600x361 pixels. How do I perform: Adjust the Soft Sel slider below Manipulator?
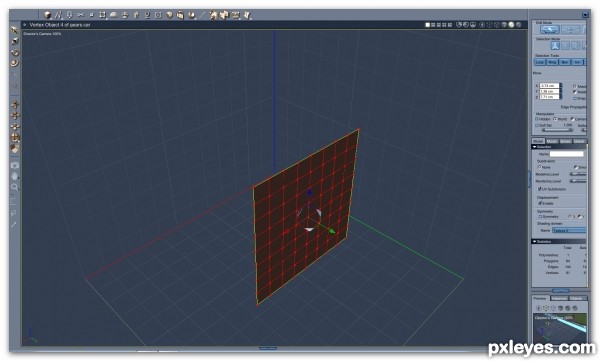pyautogui.click(x=558, y=130)
